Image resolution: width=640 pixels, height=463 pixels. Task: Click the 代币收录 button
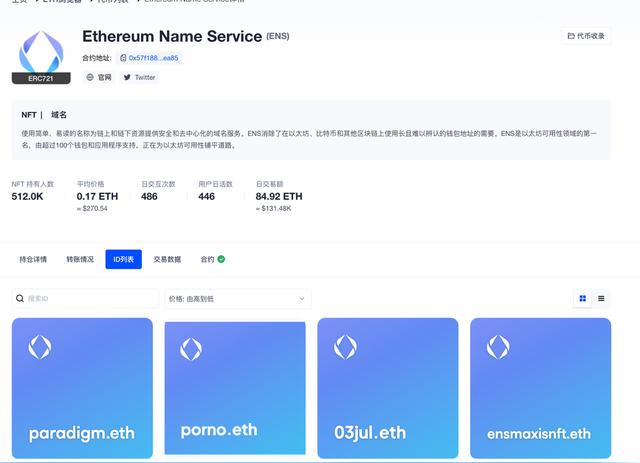coord(586,36)
